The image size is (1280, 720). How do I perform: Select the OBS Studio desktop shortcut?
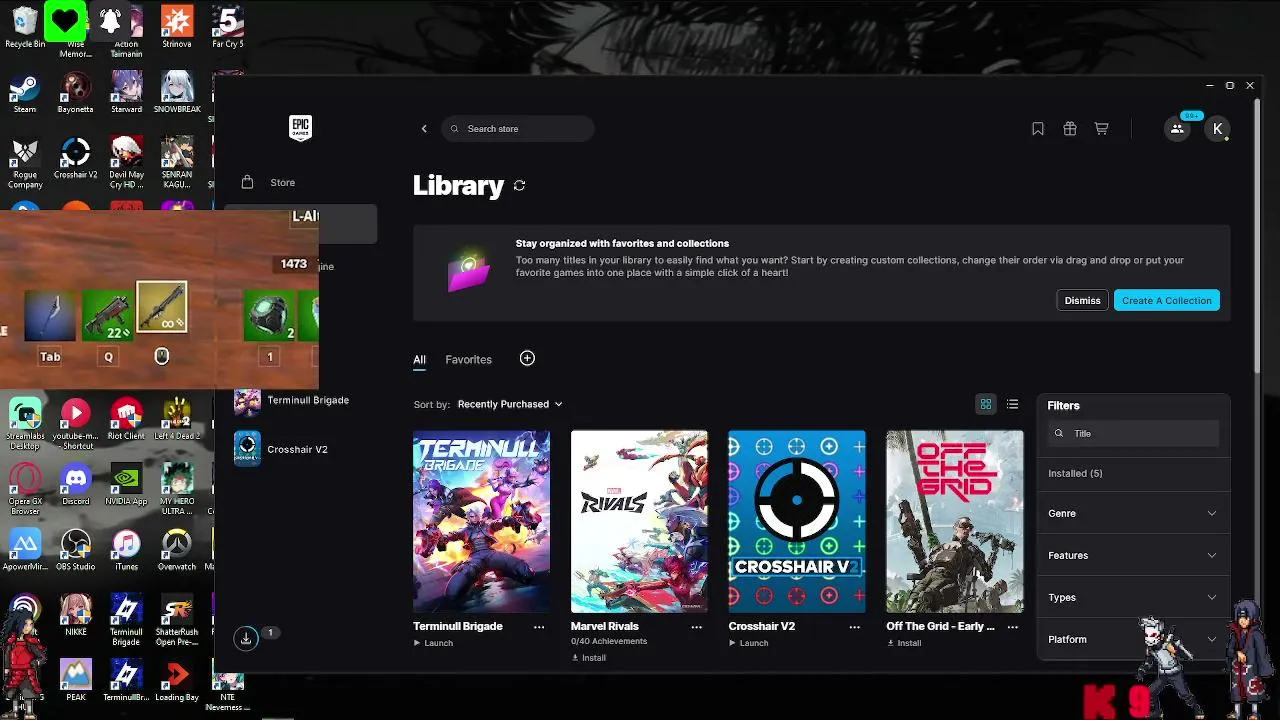(76, 551)
